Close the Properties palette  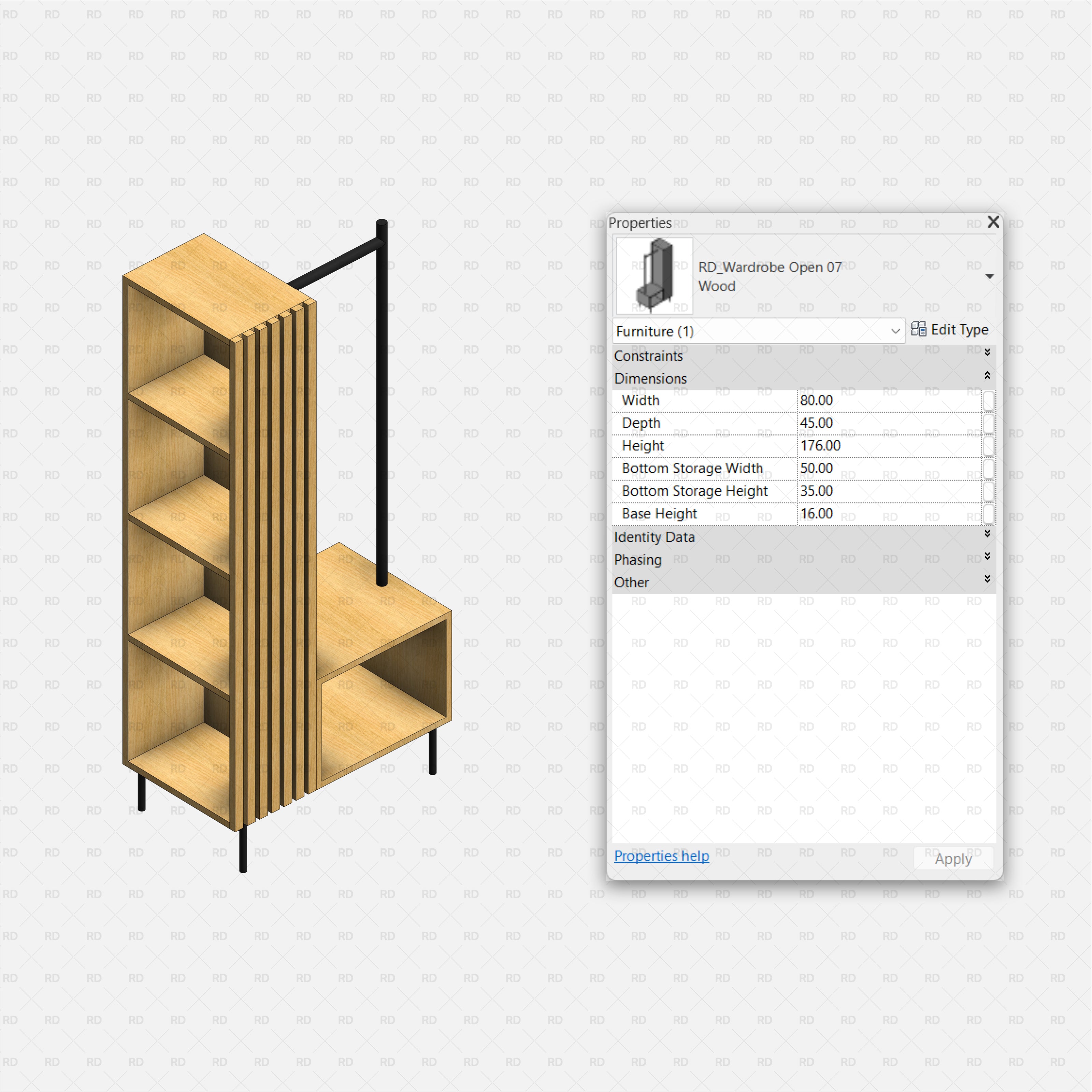(994, 222)
